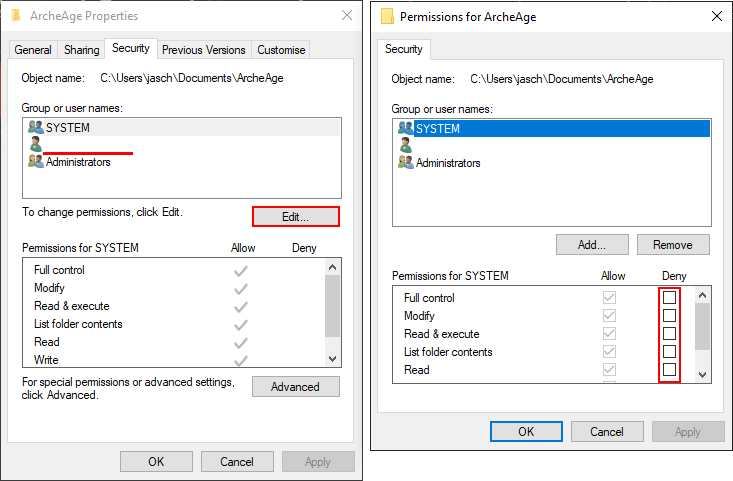Select SYSTEM in Properties user list
Image resolution: width=733 pixels, height=481 pixels.
[182, 127]
